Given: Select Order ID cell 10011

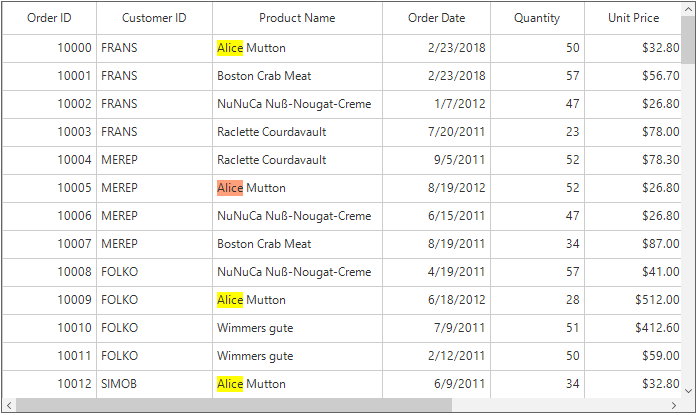Looking at the screenshot, I should pos(49,356).
